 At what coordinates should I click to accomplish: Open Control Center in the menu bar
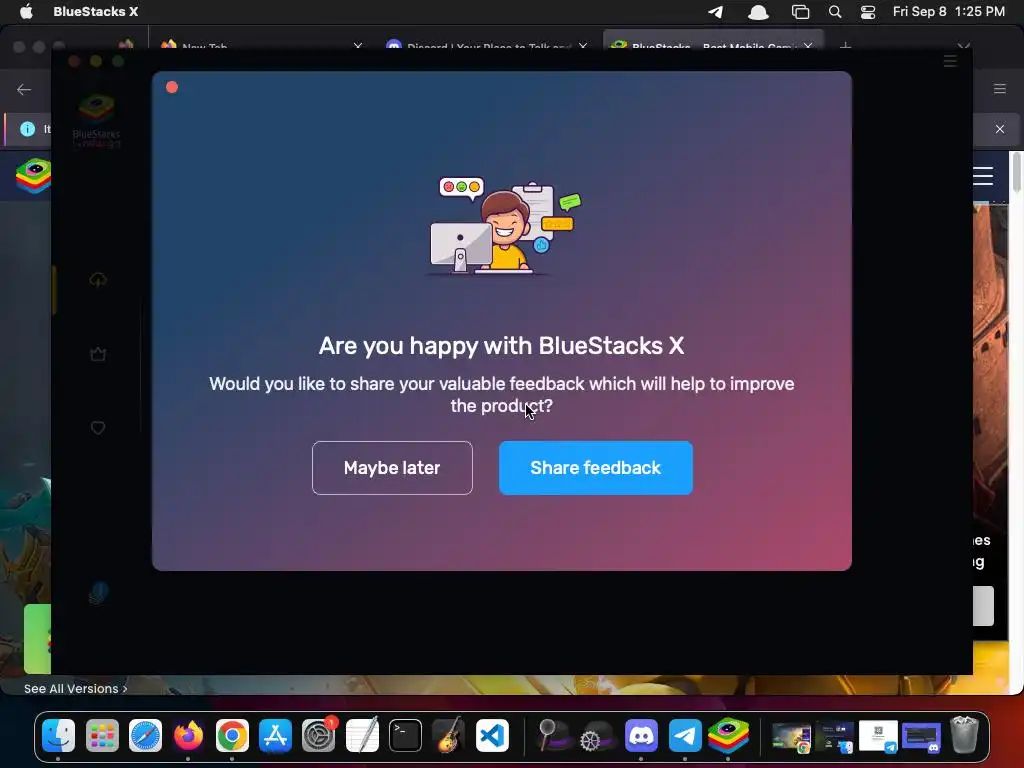coord(868,12)
